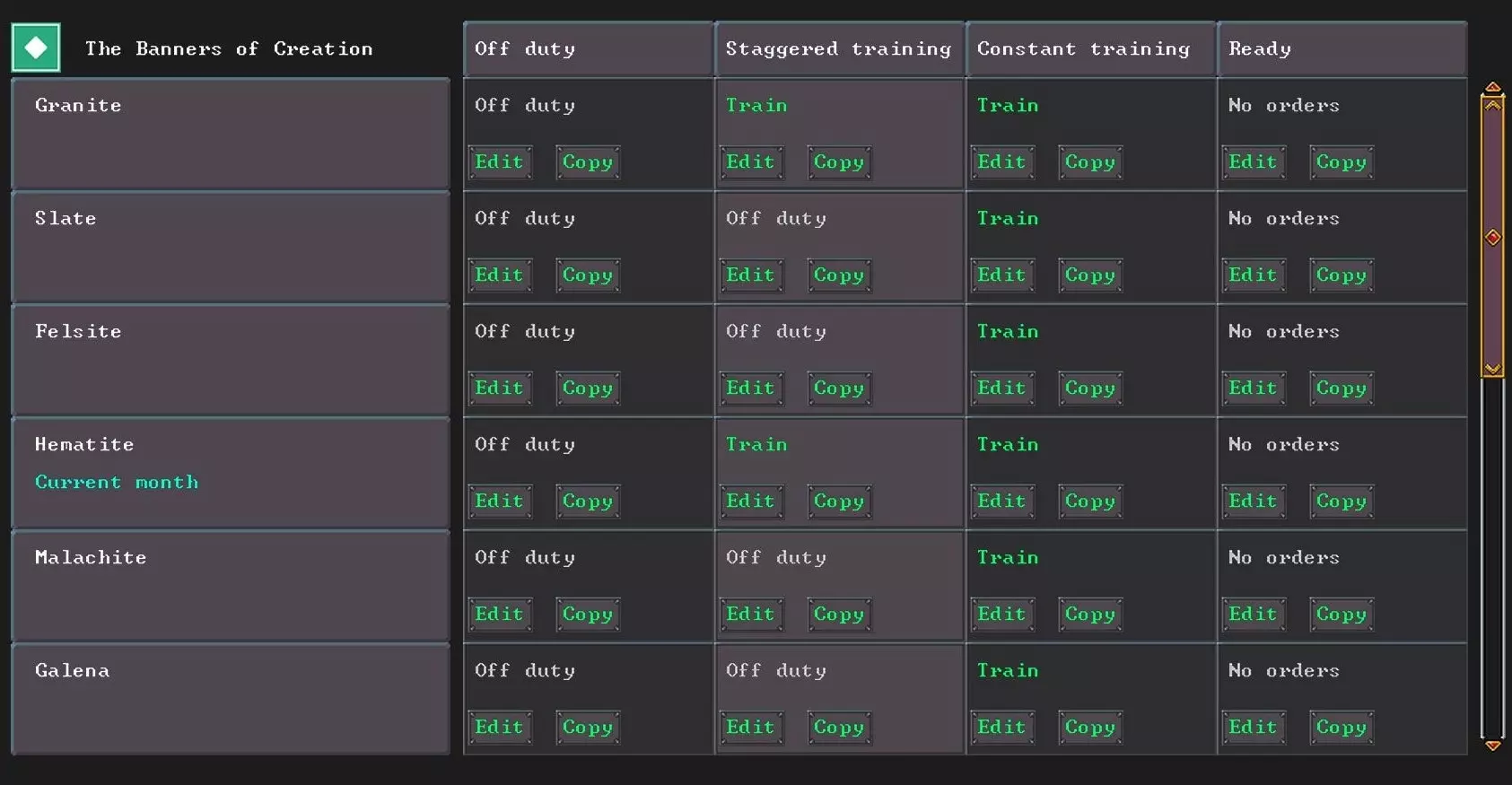Copy Hematite's Off duty orders

587,502
